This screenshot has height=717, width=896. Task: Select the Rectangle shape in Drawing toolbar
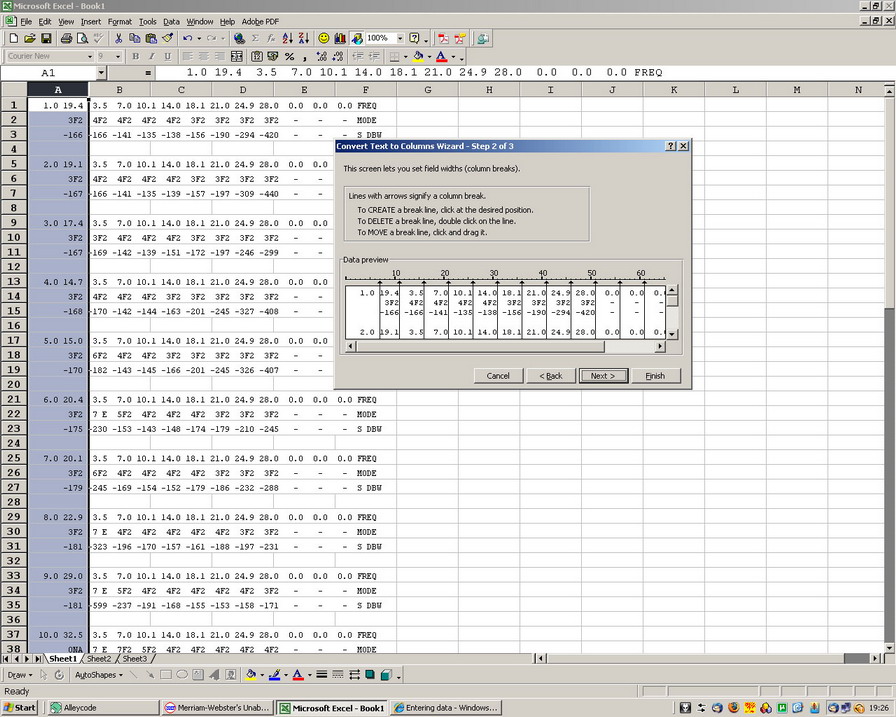[166, 675]
